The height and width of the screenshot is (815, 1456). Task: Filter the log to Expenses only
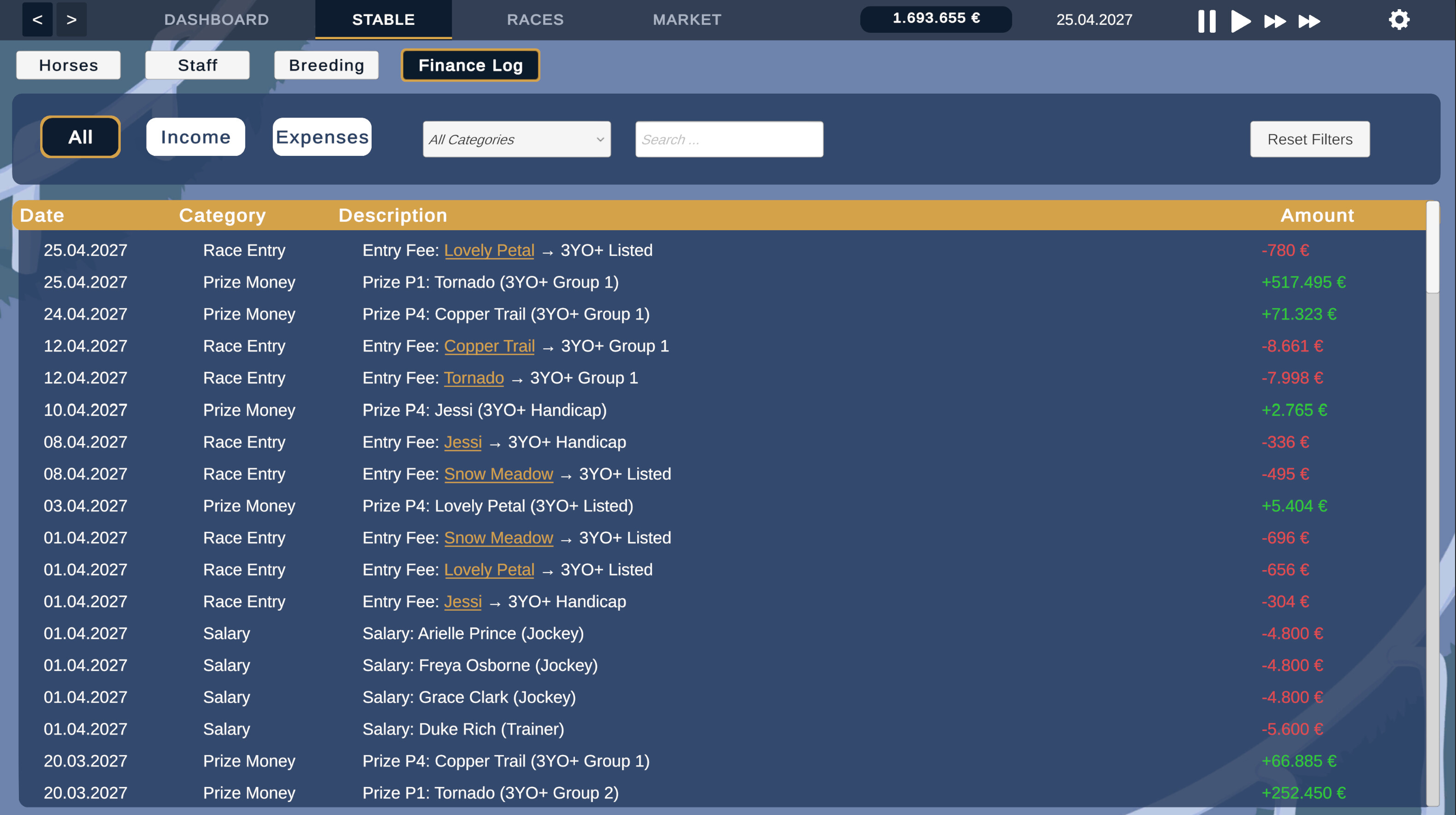click(x=322, y=137)
